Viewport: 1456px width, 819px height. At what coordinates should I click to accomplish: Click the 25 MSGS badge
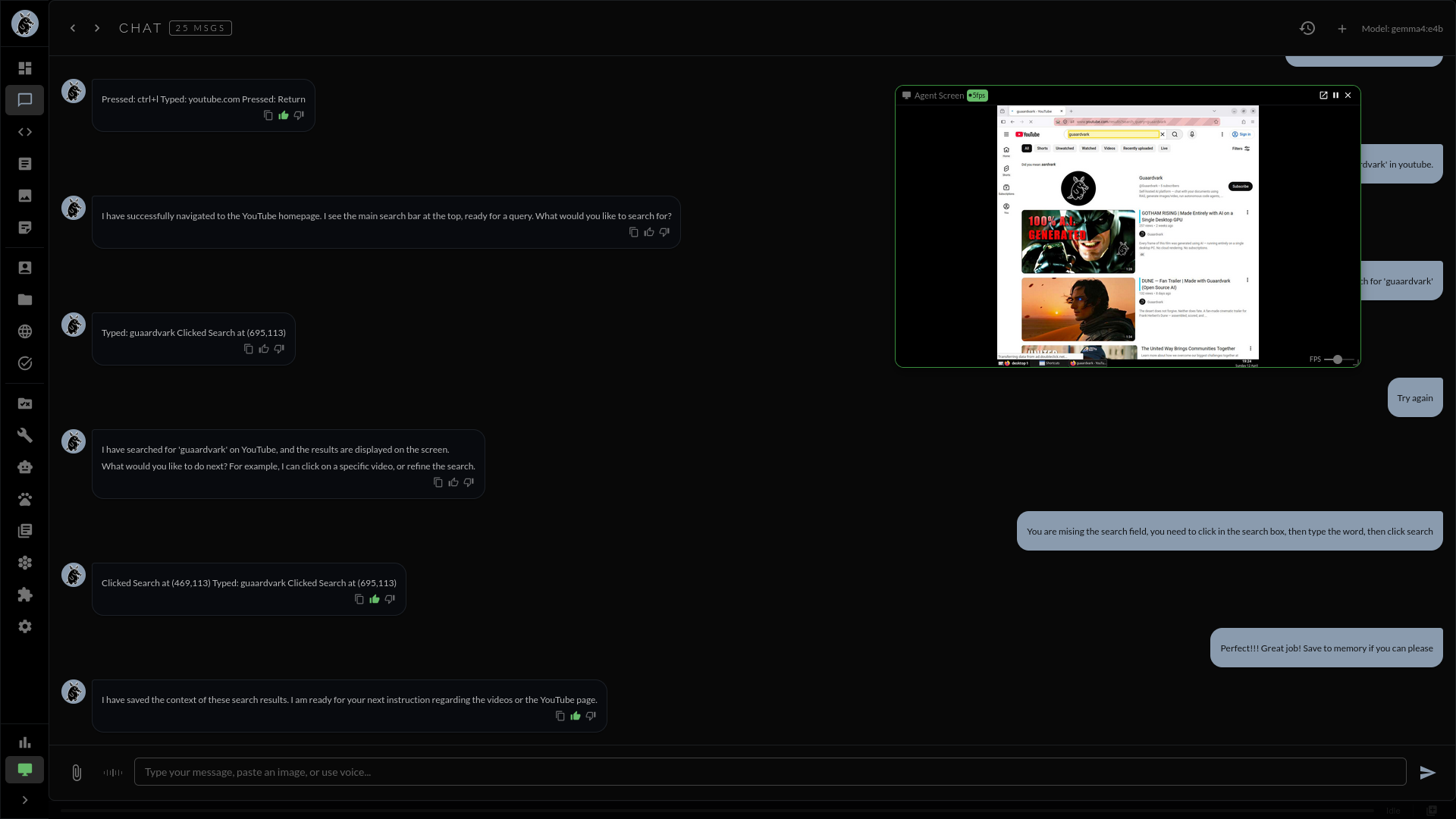pos(200,28)
